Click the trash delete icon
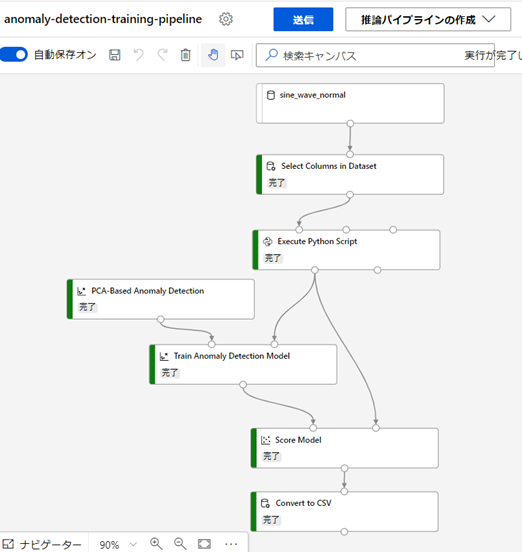Image resolution: width=522 pixels, height=552 pixels. pyautogui.click(x=185, y=55)
